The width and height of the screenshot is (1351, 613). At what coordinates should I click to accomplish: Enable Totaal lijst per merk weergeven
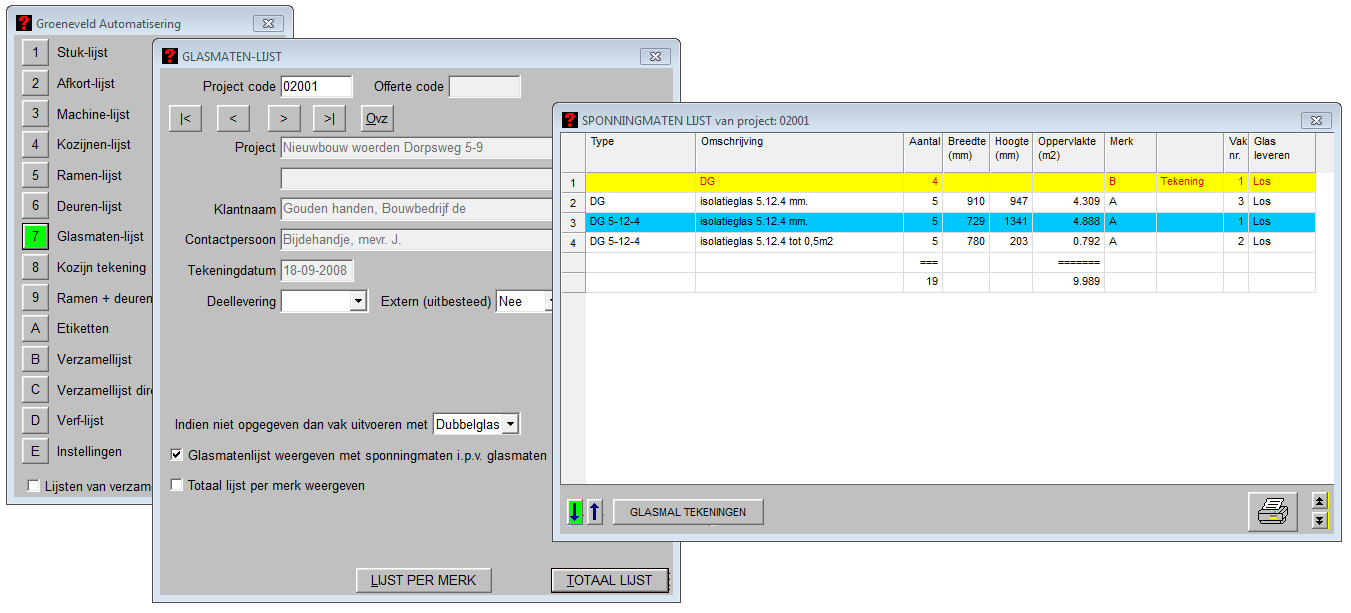177,485
